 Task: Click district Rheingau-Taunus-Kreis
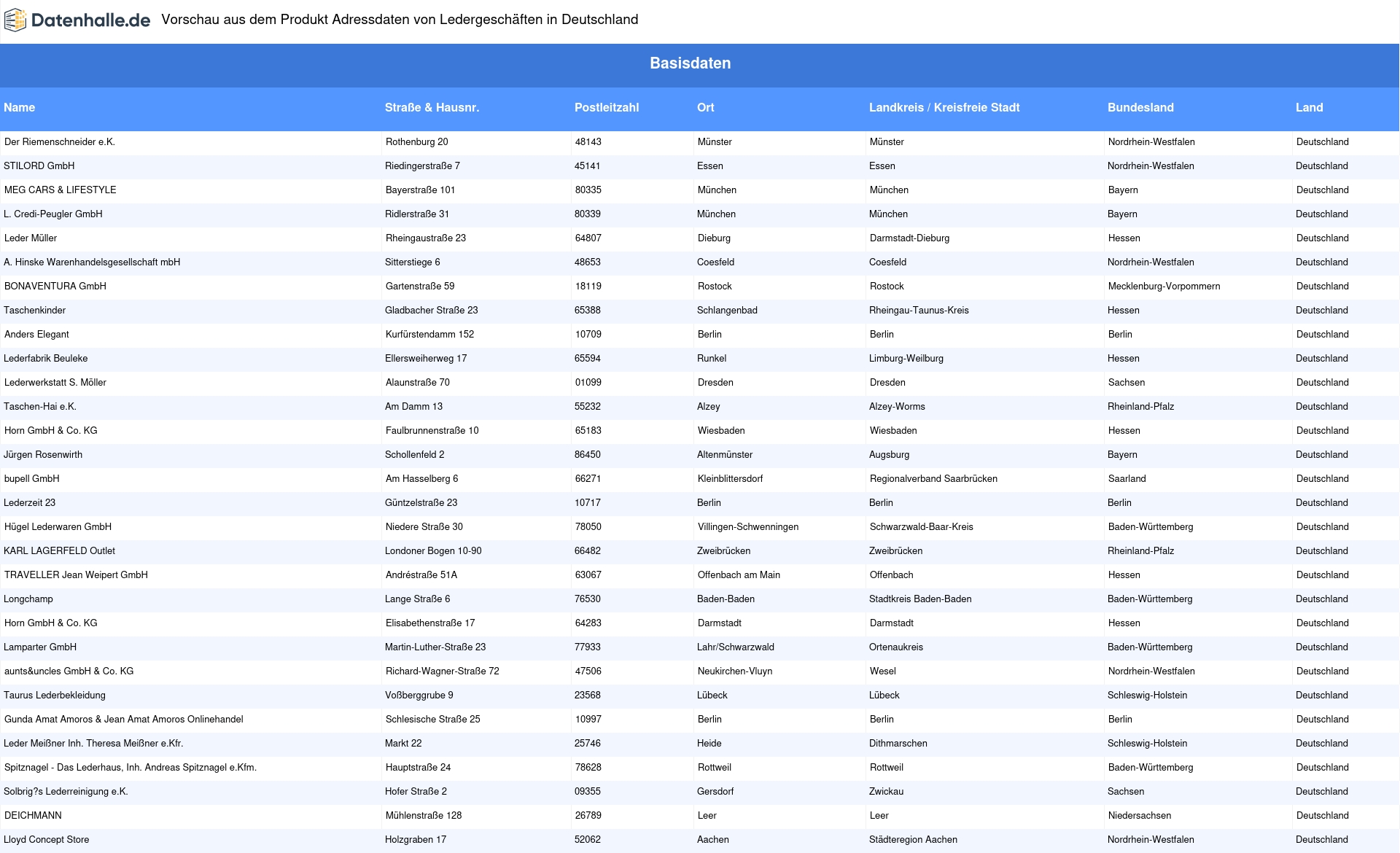click(x=919, y=310)
